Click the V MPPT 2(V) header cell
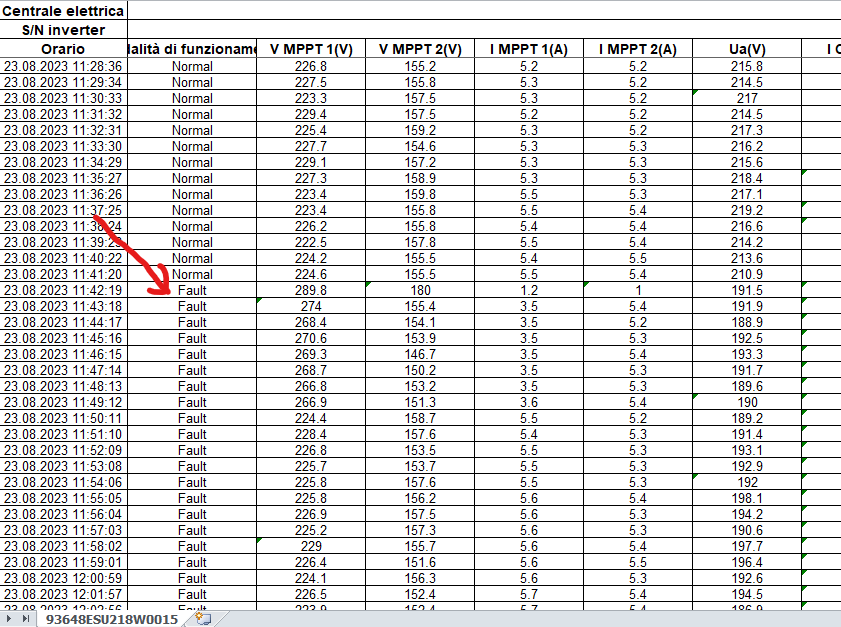The image size is (841, 627). tap(420, 49)
